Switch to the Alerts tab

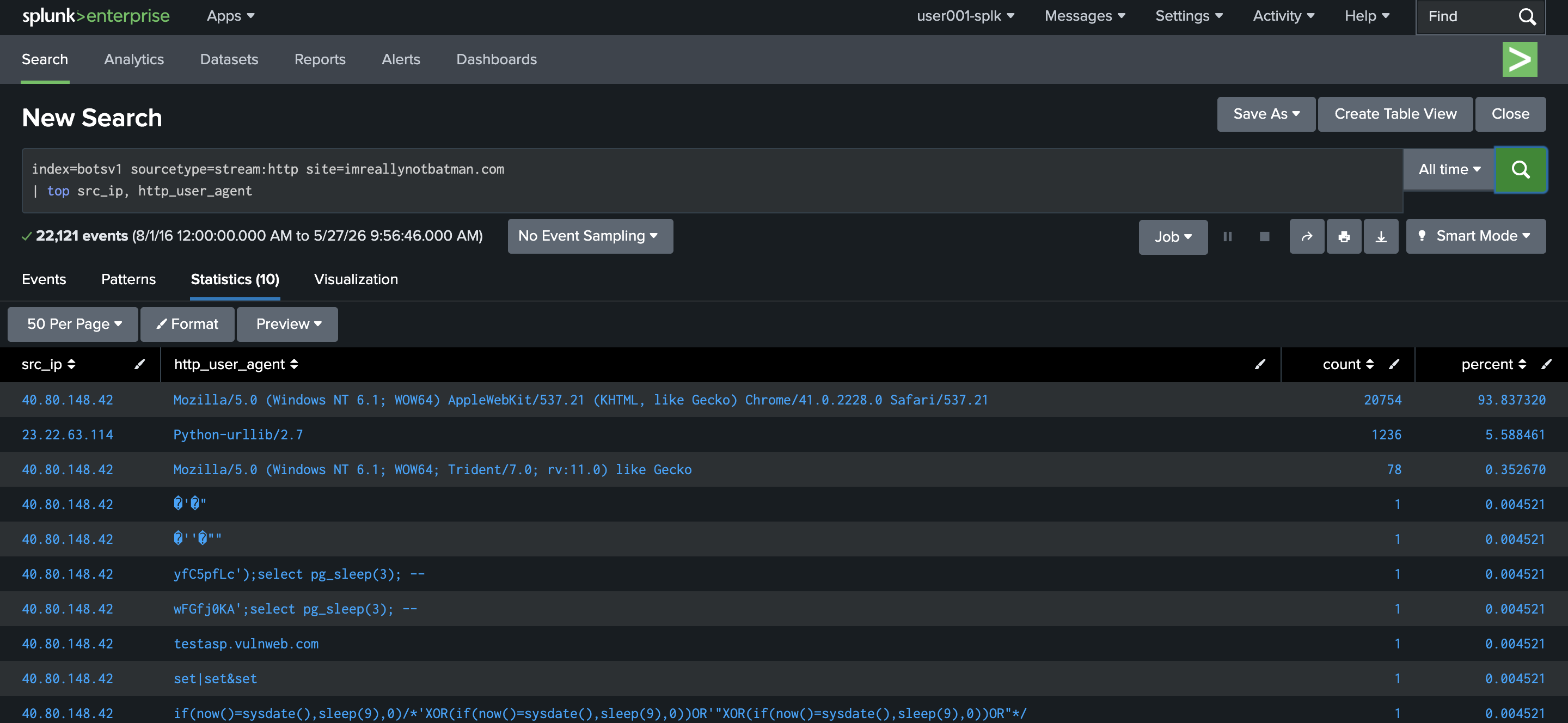pyautogui.click(x=401, y=59)
